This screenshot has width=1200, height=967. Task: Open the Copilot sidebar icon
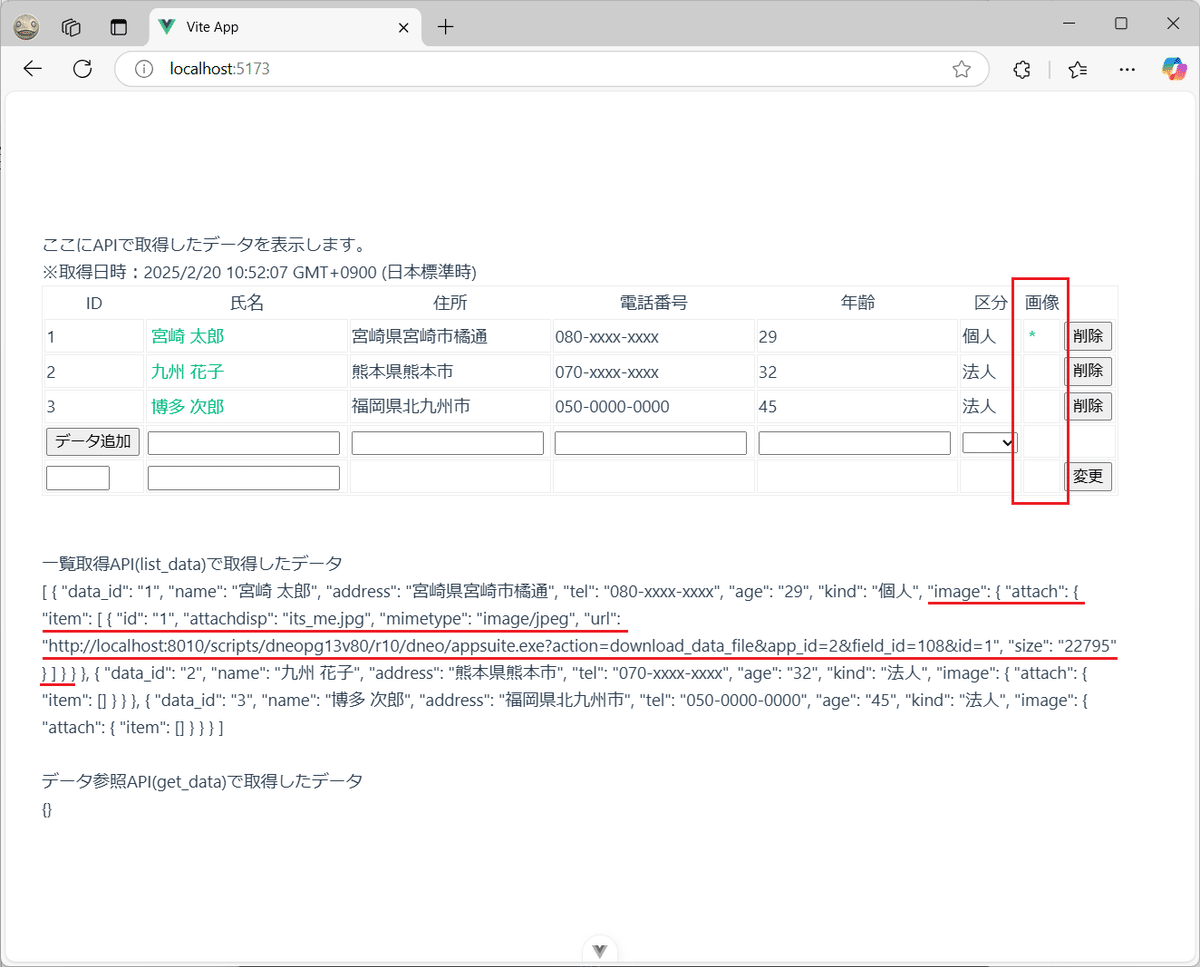tap(1172, 69)
